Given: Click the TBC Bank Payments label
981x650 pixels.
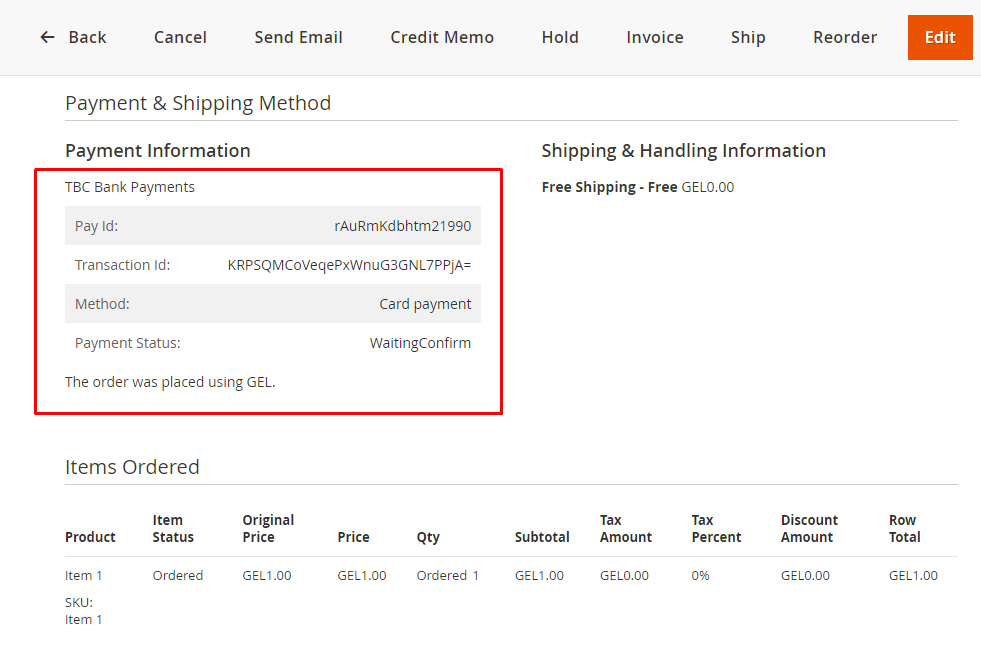Looking at the screenshot, I should click(x=130, y=187).
